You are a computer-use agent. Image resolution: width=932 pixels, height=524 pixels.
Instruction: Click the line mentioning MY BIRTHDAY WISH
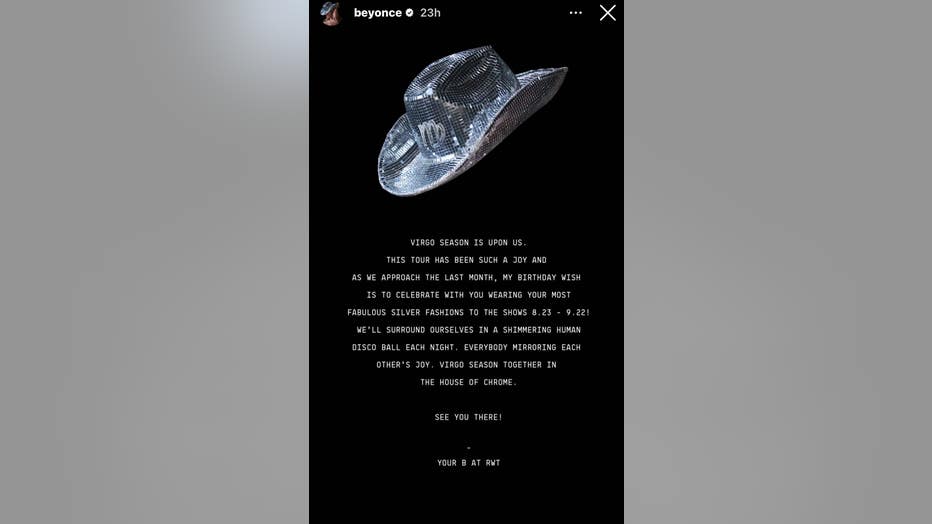(x=467, y=277)
